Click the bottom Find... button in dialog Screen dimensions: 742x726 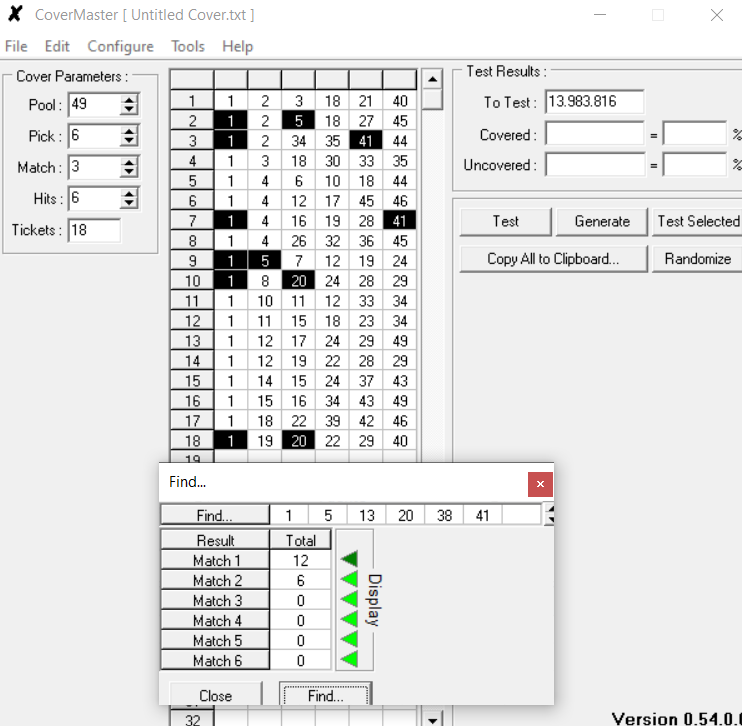326,695
